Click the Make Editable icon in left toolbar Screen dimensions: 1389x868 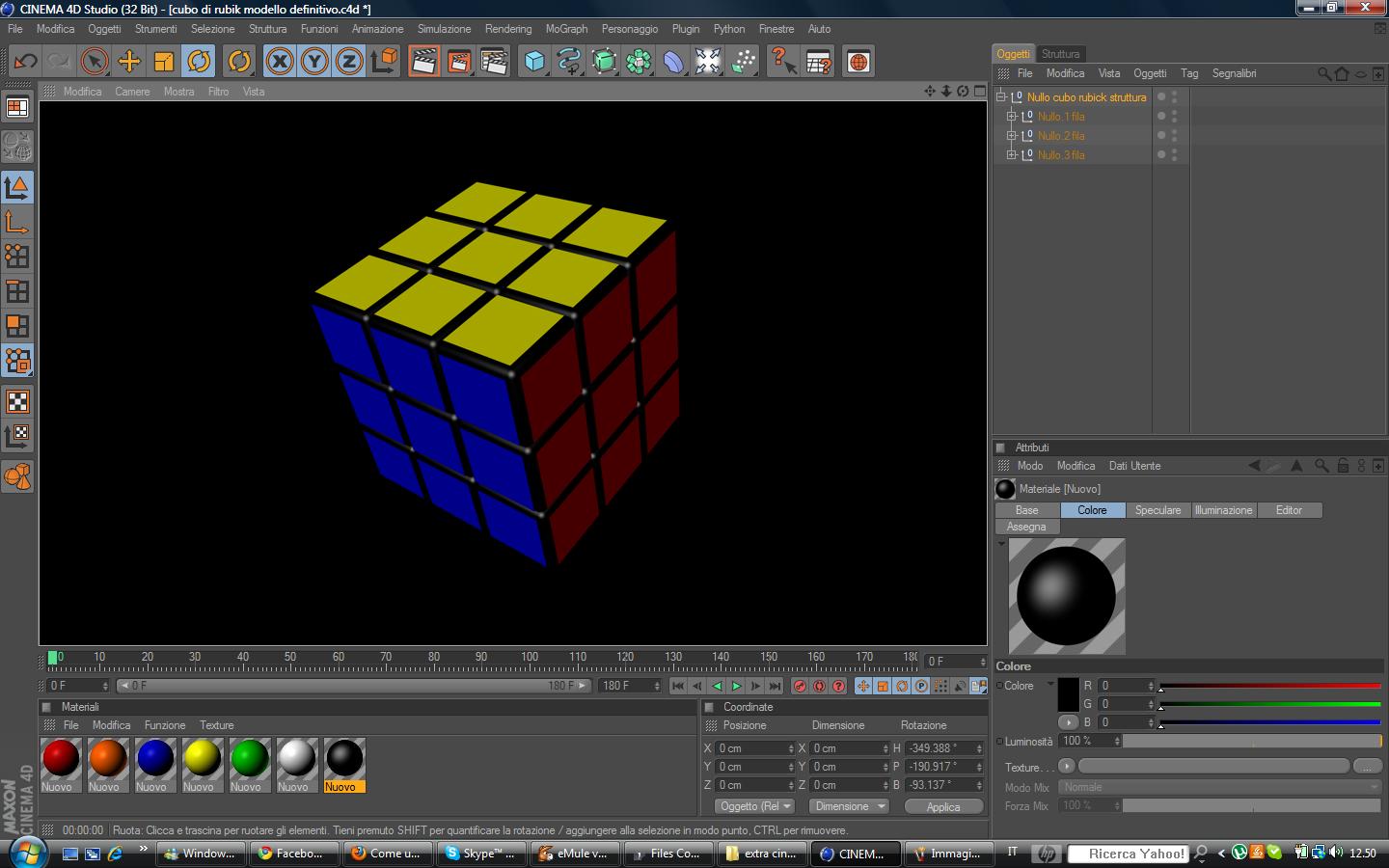click(x=17, y=146)
